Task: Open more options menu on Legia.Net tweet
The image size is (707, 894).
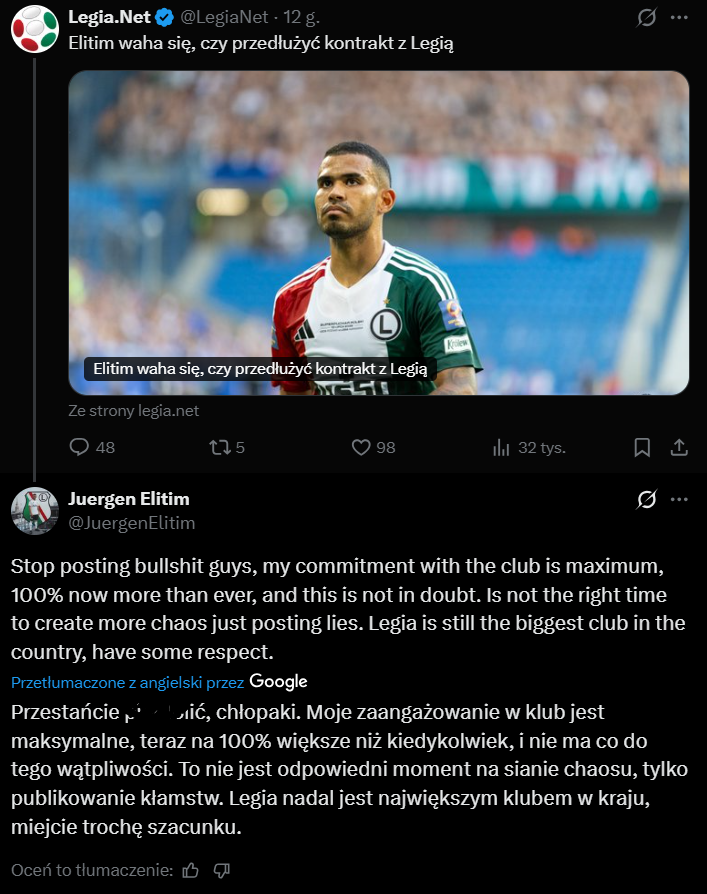Action: 679,18
